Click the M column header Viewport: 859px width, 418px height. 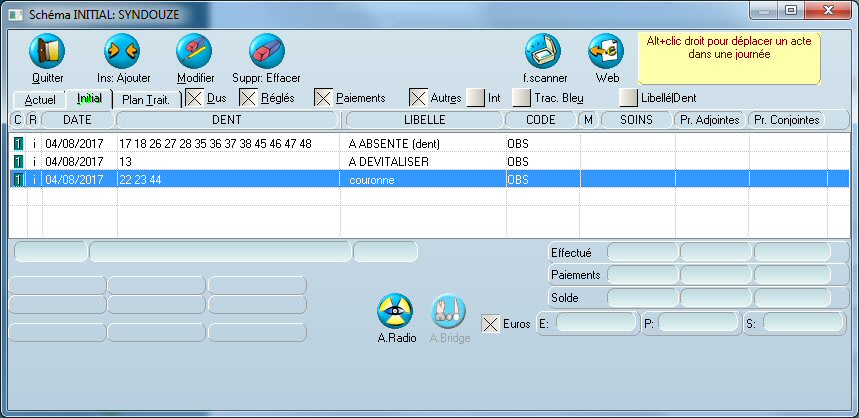[x=588, y=120]
